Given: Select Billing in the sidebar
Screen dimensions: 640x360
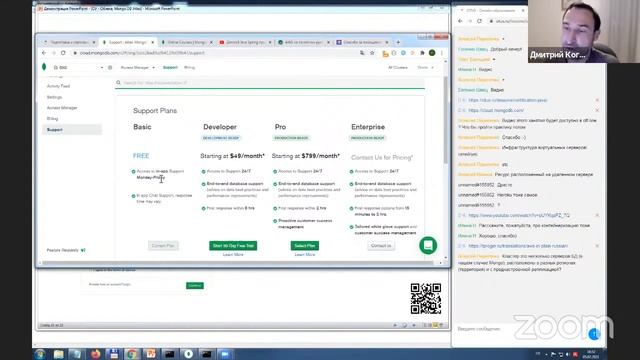Looking at the screenshot, I should pos(52,119).
